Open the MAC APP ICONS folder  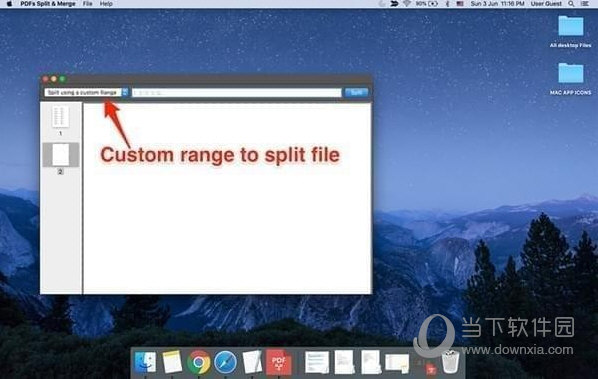pyautogui.click(x=571, y=79)
